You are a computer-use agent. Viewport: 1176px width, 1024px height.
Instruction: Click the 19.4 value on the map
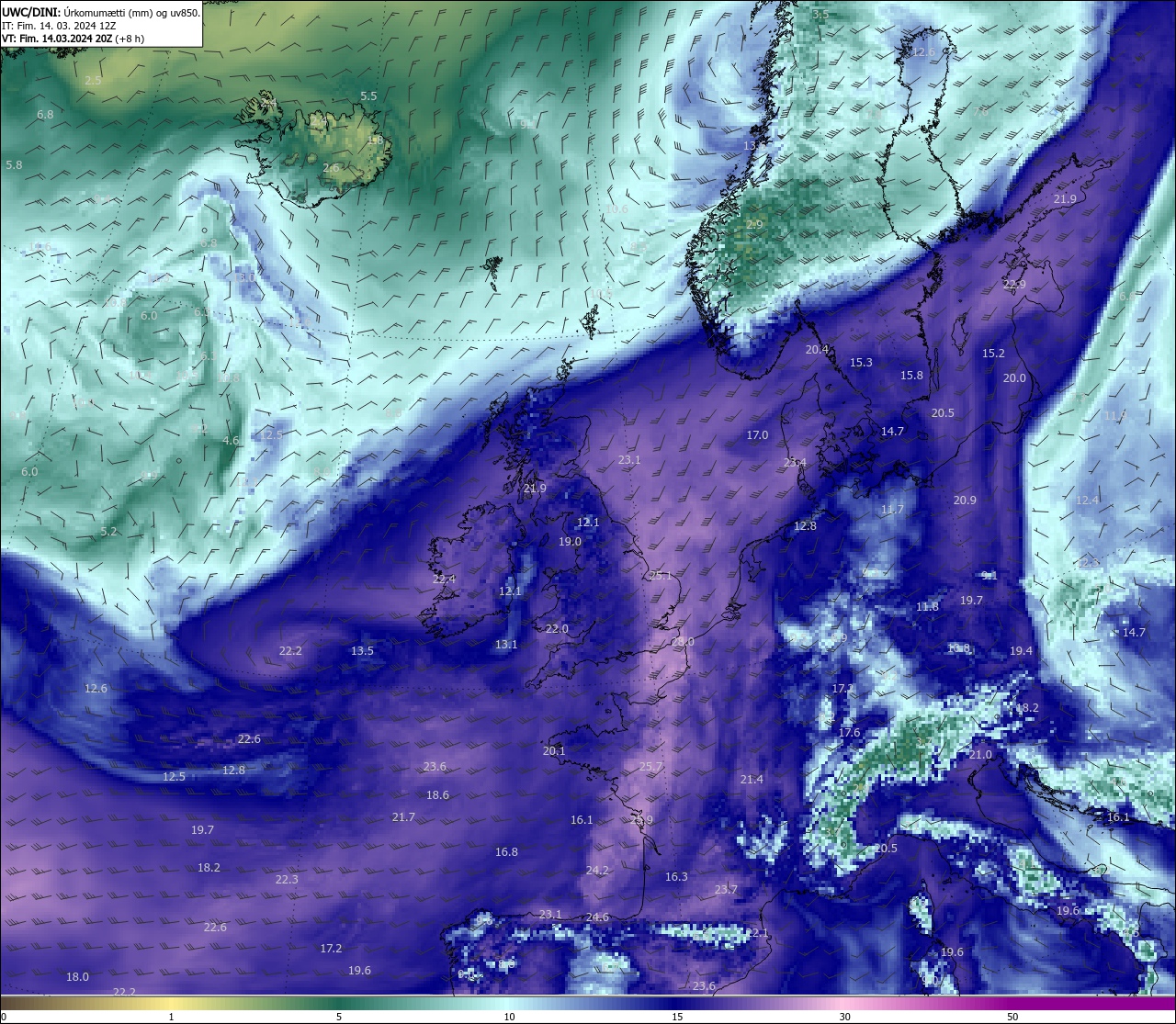1021,651
